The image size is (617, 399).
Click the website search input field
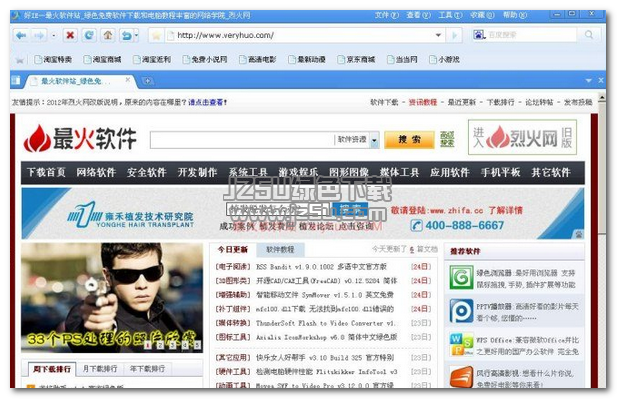coord(242,140)
